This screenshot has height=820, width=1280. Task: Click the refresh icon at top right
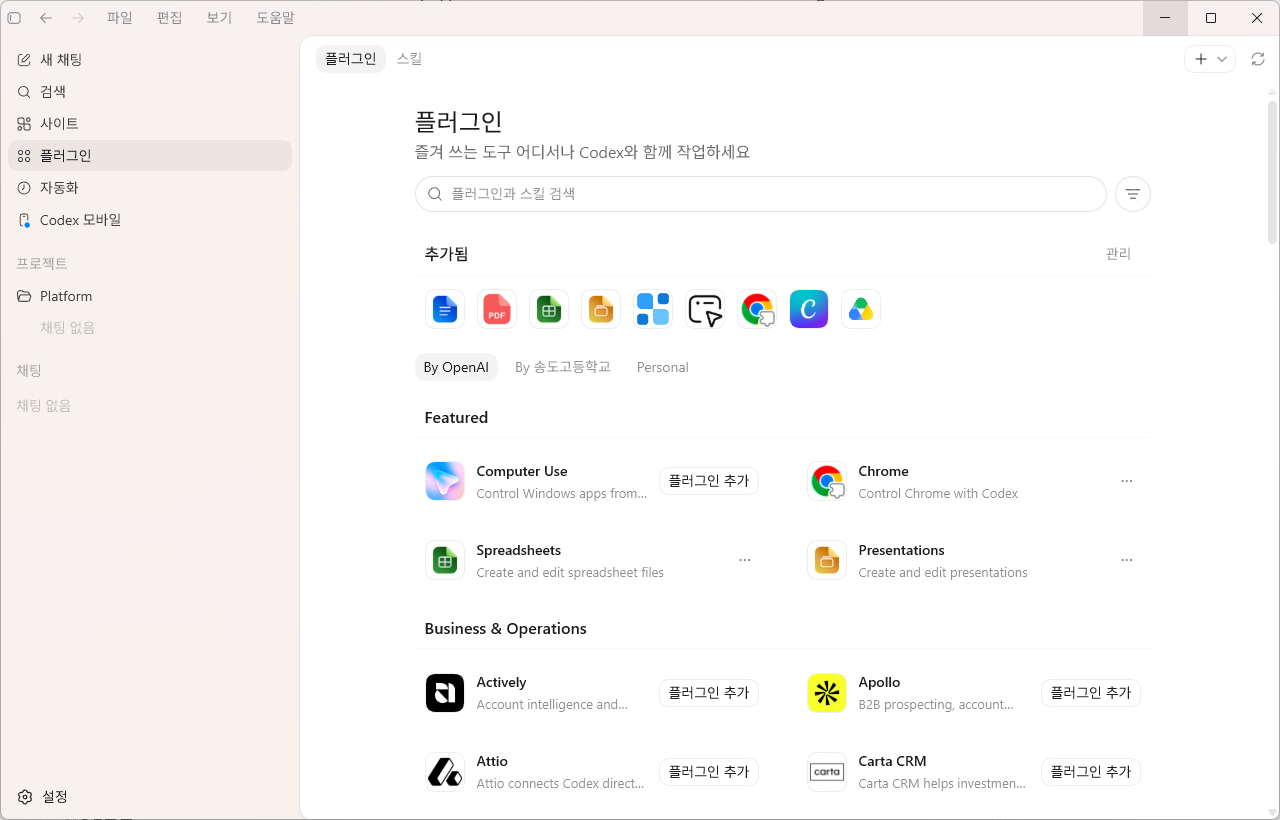click(1258, 59)
